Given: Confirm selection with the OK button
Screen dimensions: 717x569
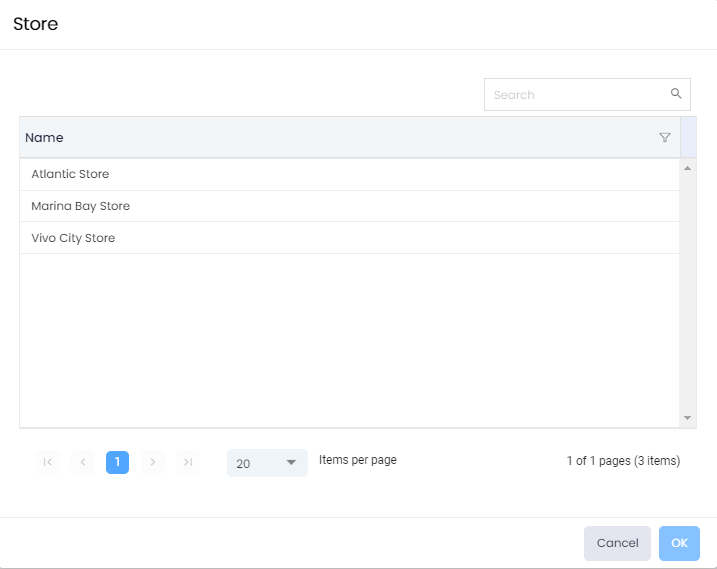Looking at the screenshot, I should pyautogui.click(x=679, y=543).
